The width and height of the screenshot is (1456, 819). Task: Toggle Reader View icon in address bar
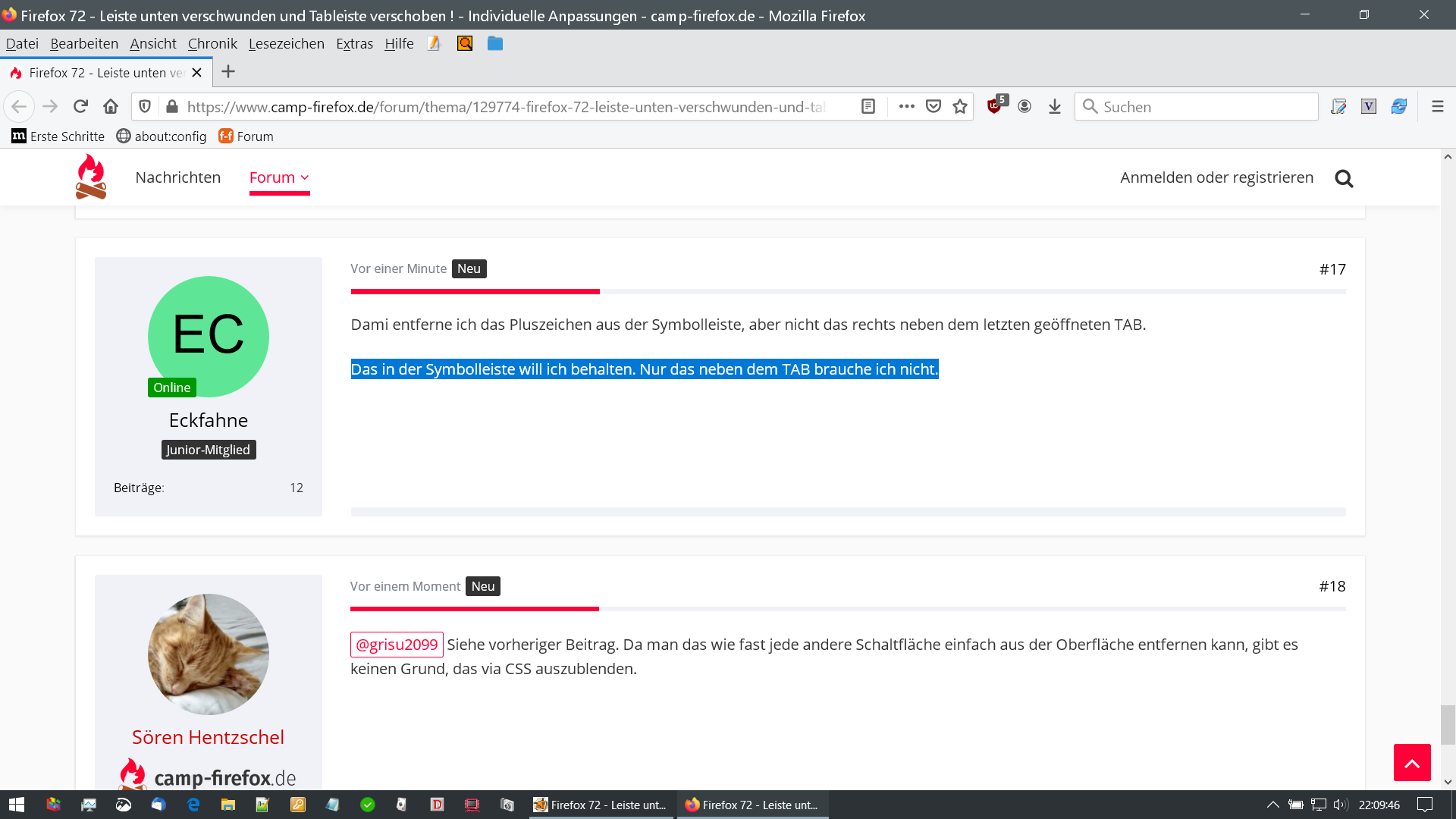click(868, 106)
